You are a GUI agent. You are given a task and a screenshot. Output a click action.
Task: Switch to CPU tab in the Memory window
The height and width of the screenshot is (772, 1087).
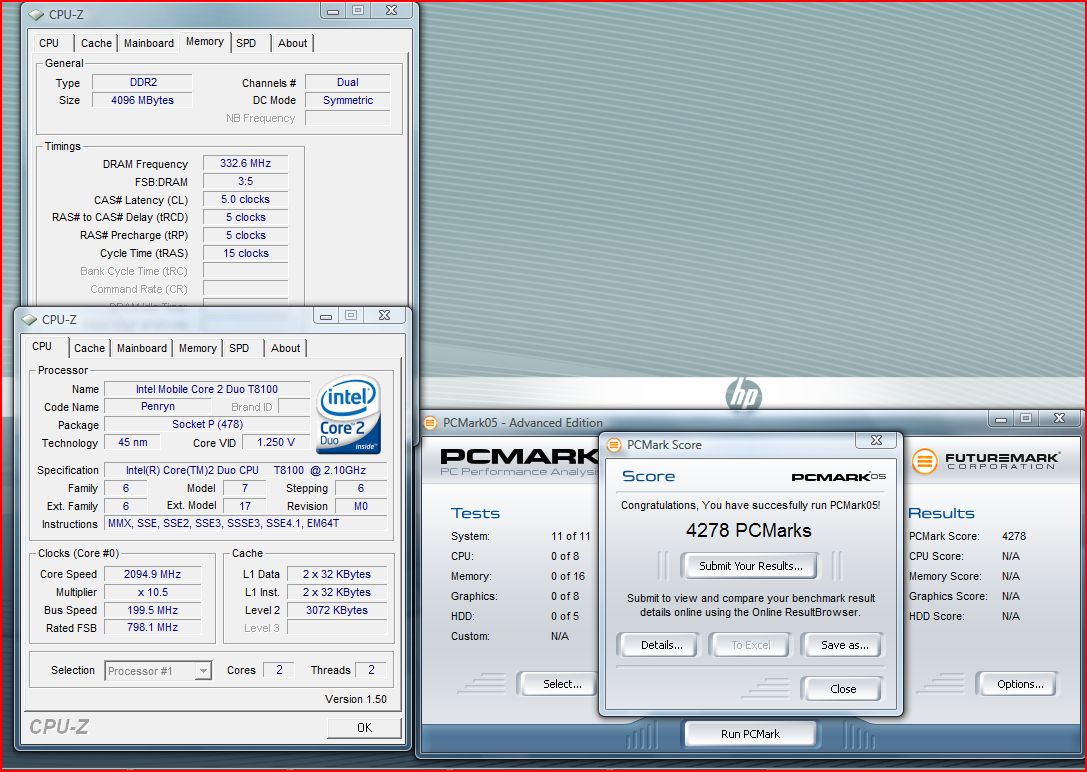click(x=49, y=43)
